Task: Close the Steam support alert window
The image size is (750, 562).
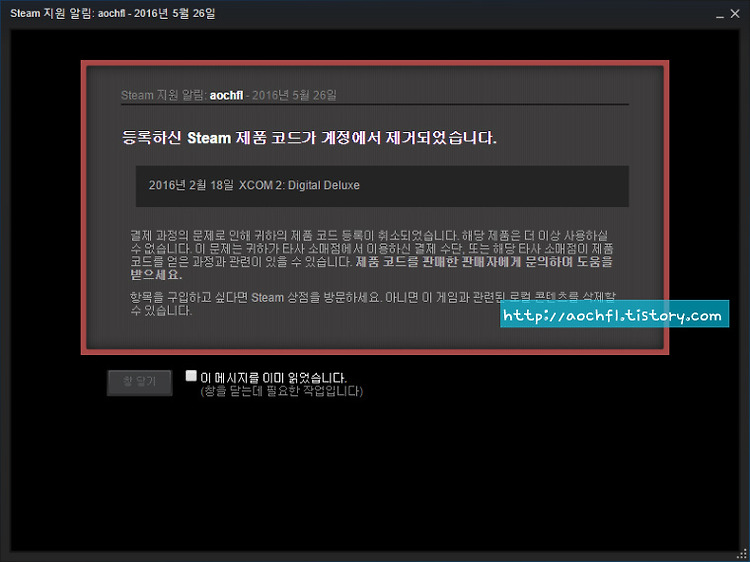Action: [735, 14]
